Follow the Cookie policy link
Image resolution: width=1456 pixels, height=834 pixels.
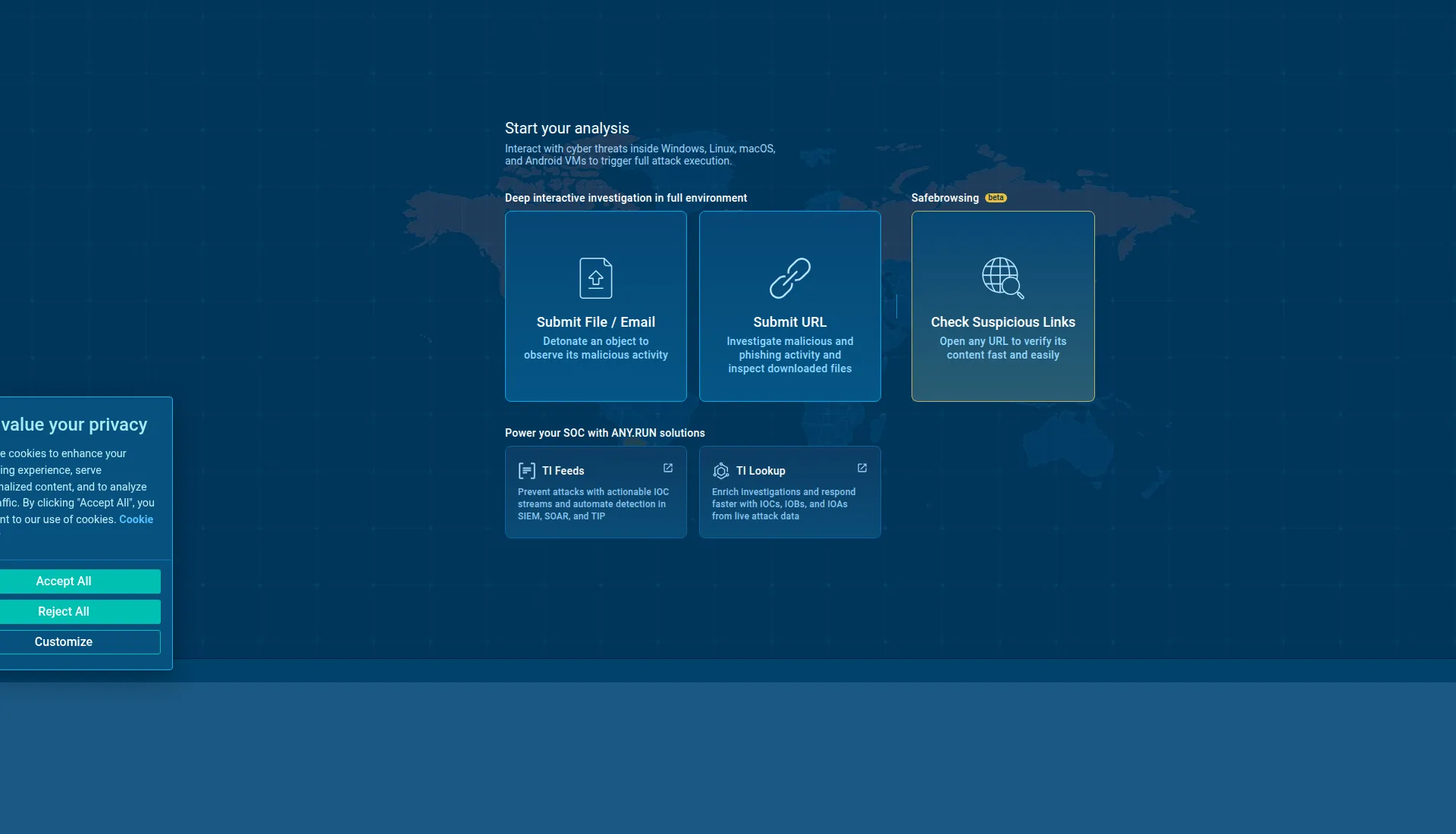[136, 519]
